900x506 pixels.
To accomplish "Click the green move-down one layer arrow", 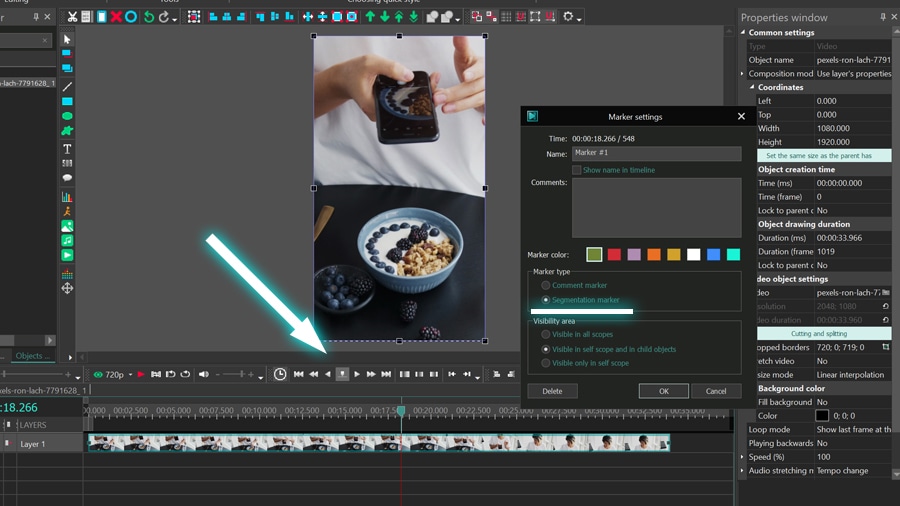I will click(385, 17).
